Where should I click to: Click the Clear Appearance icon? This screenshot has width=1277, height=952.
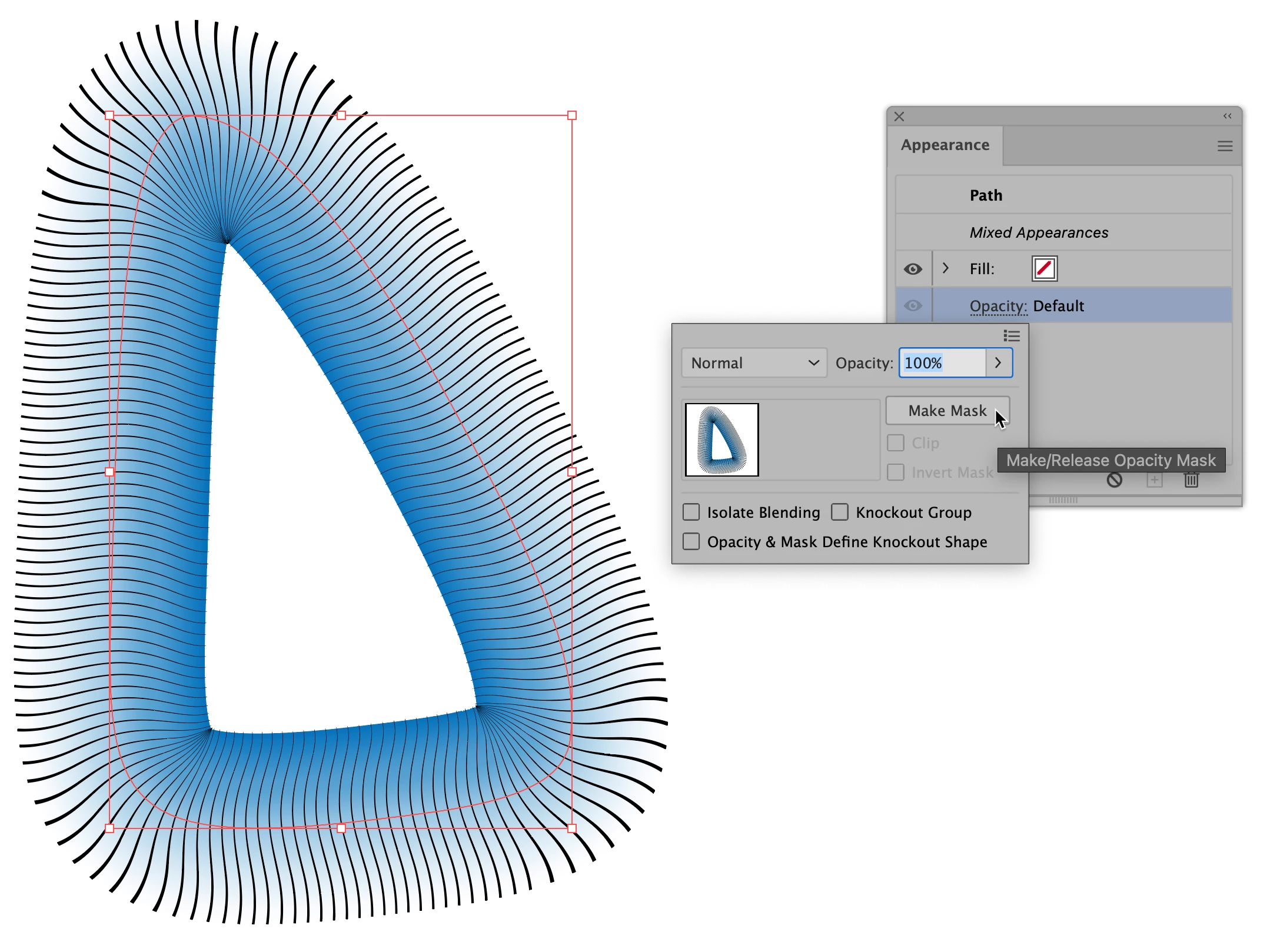point(1114,480)
